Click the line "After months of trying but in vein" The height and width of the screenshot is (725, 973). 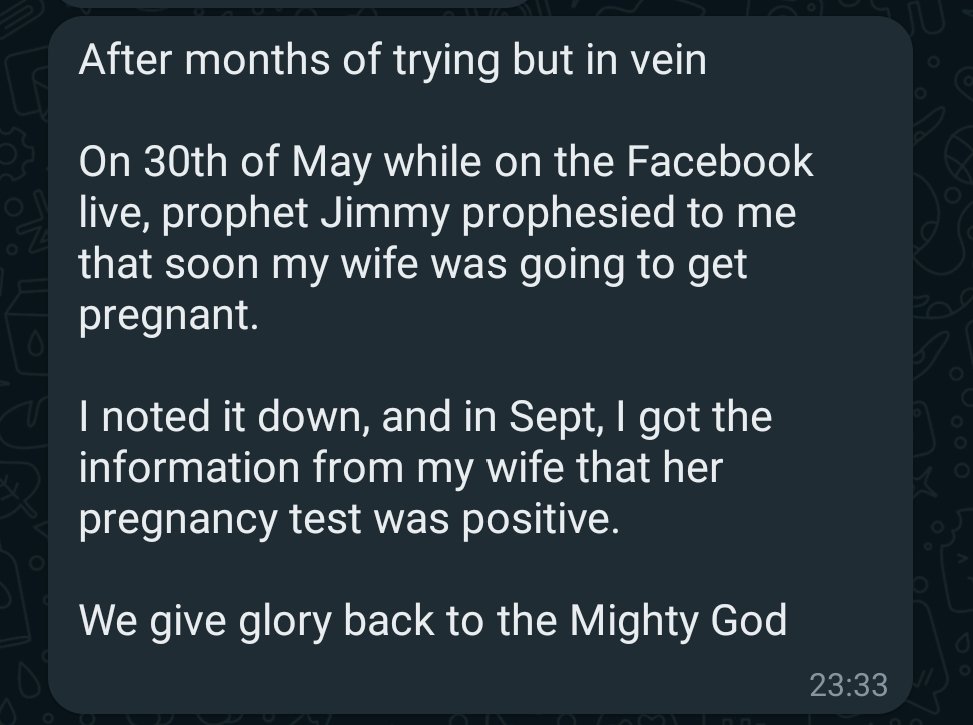(392, 59)
